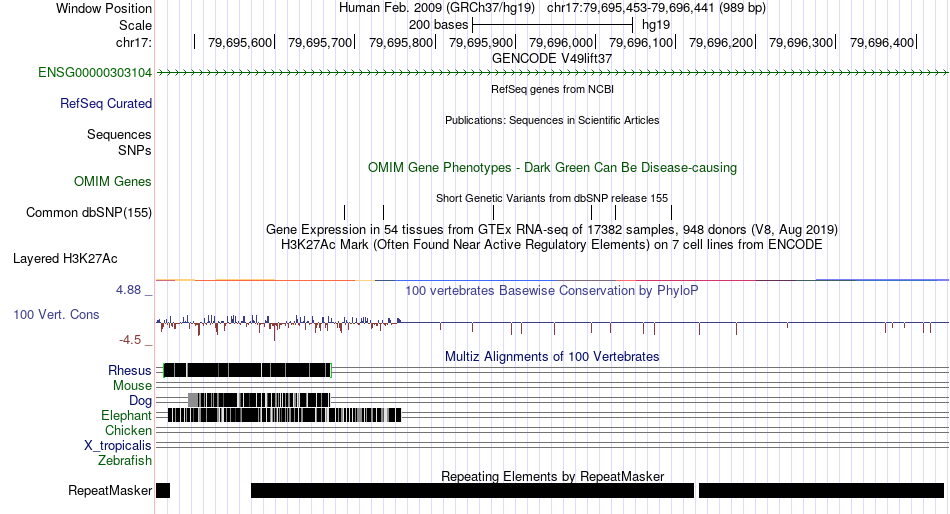Click the RepeatMasker track label
Image resolution: width=950 pixels, height=514 pixels.
click(110, 490)
